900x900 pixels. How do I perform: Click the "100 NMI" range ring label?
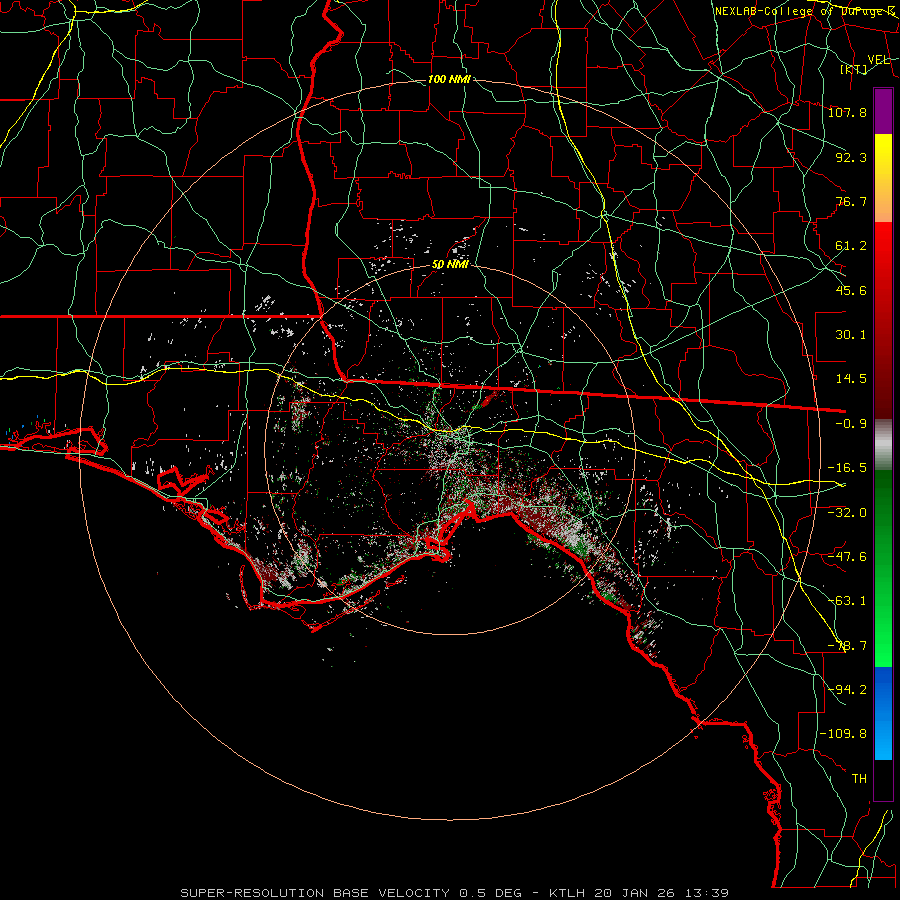(449, 79)
